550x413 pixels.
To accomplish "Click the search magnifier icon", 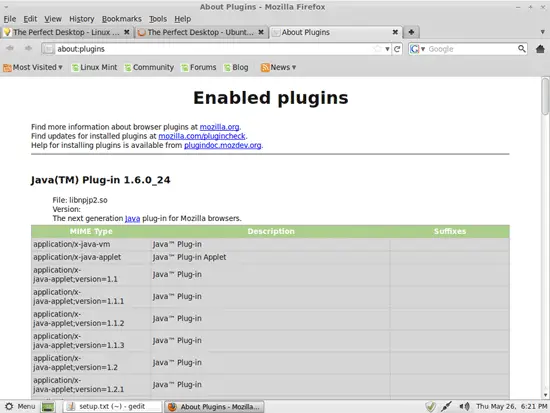I will (x=522, y=49).
